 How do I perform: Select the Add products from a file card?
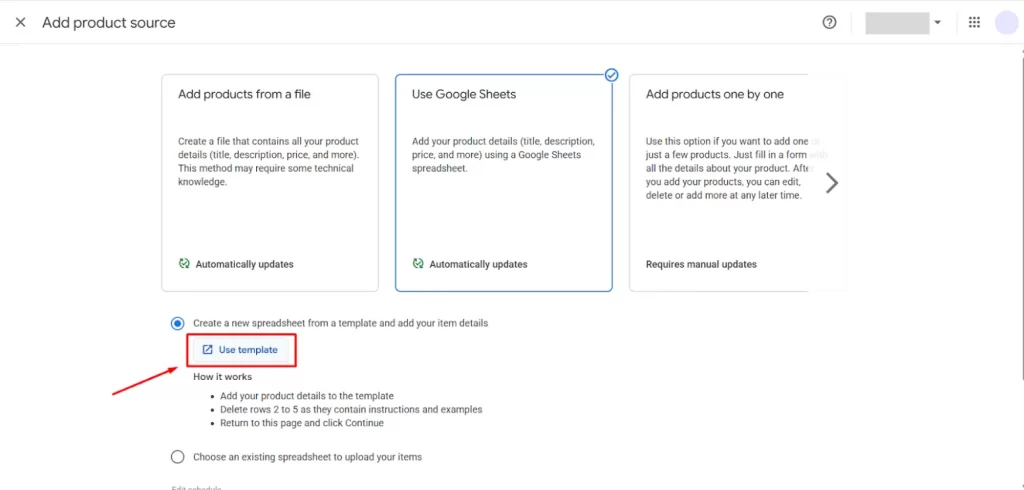point(270,182)
